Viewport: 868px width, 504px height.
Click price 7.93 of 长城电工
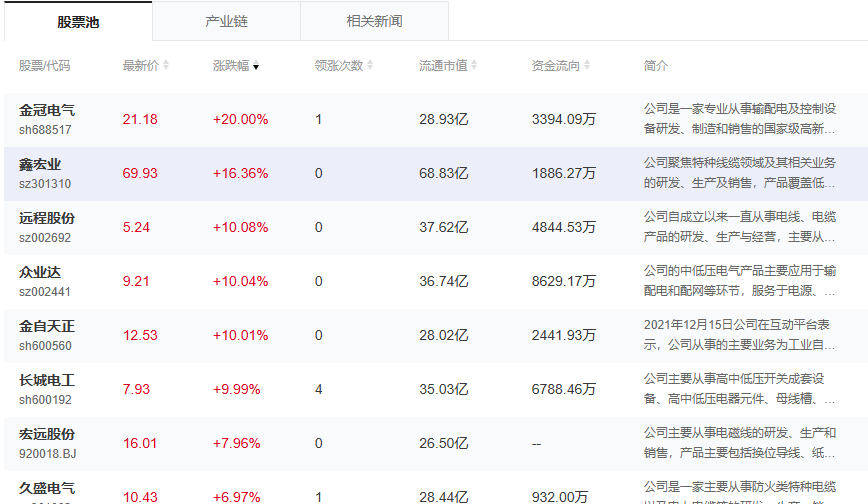[136, 389]
